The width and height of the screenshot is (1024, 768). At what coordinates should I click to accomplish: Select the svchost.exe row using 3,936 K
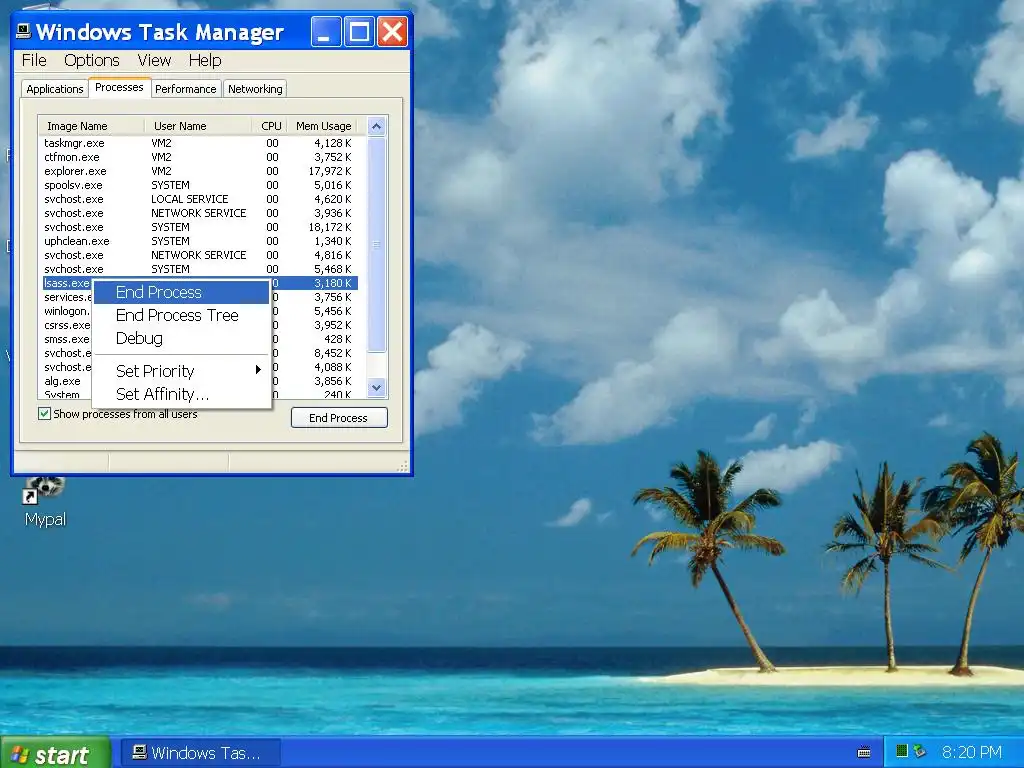(x=198, y=213)
